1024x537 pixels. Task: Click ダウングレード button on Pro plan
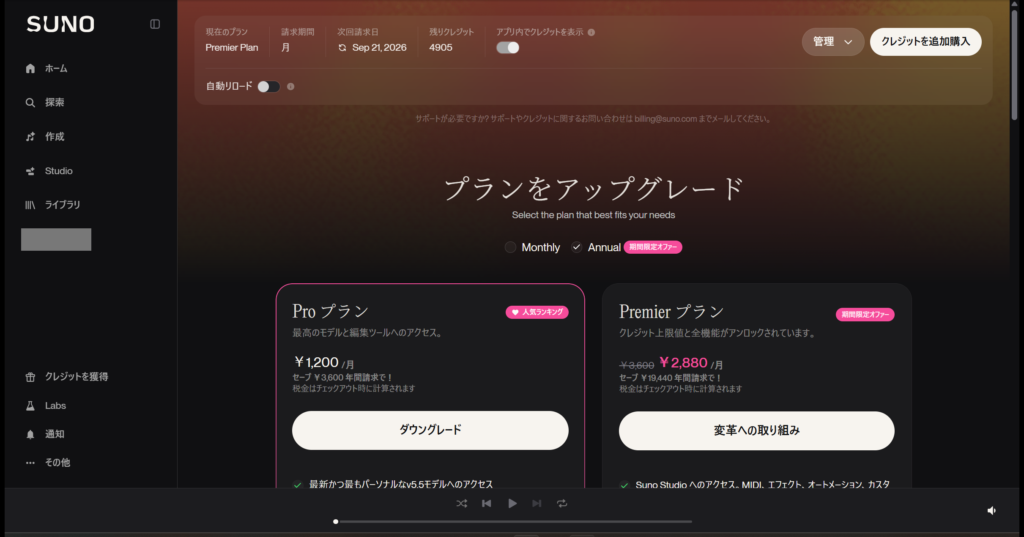[430, 430]
